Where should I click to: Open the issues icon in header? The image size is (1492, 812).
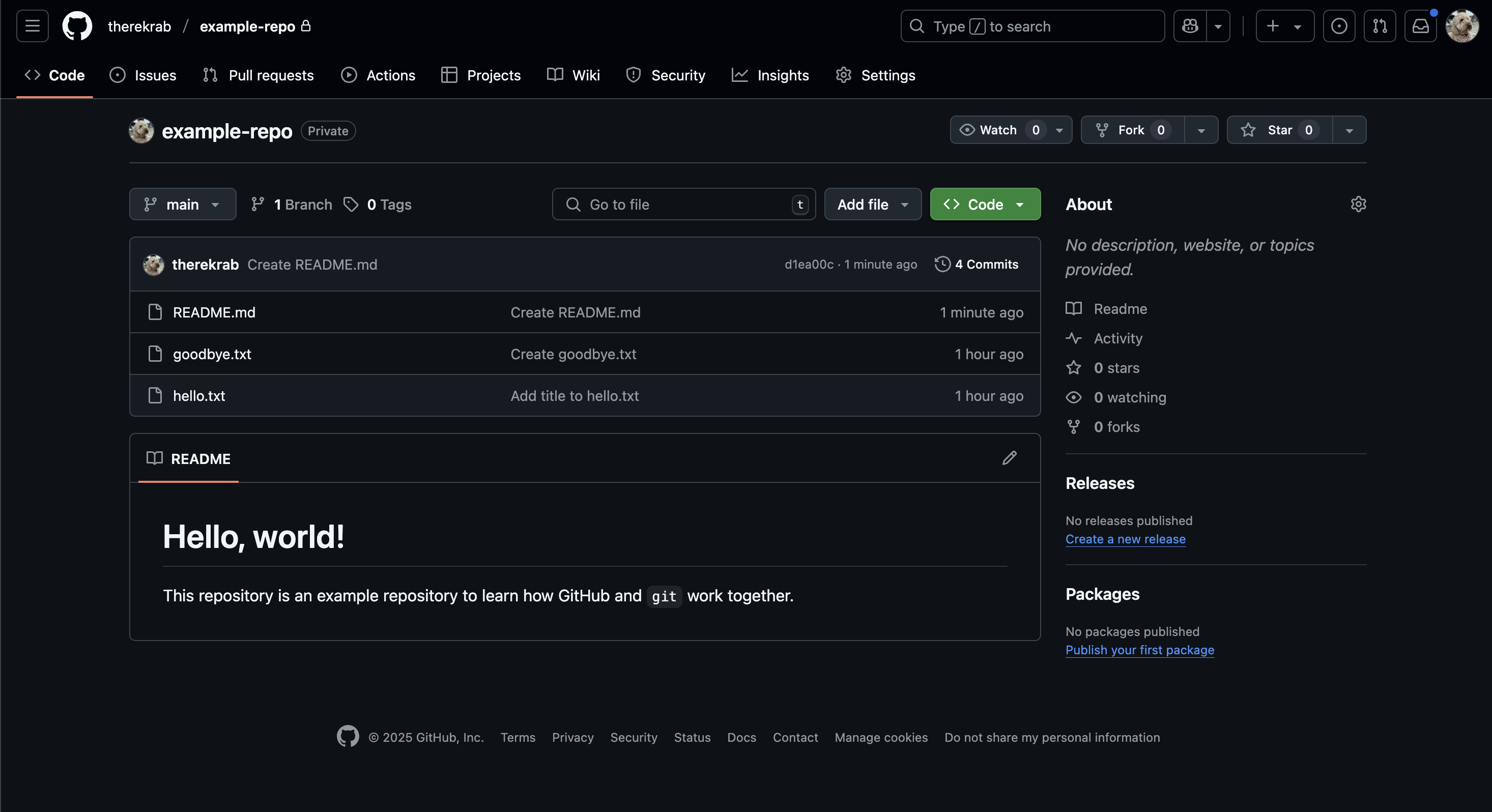click(1338, 26)
